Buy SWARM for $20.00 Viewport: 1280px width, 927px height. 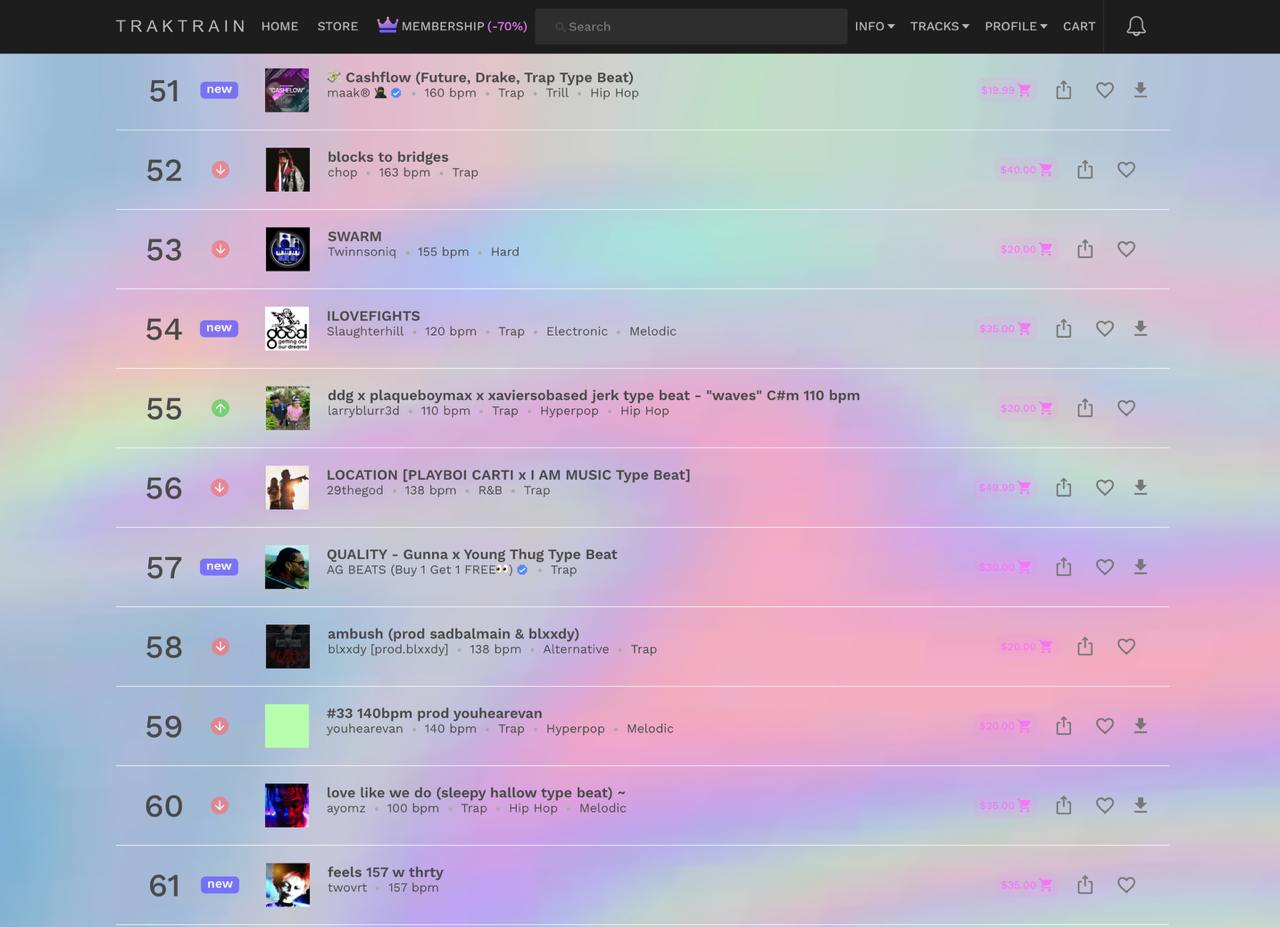[1026, 249]
